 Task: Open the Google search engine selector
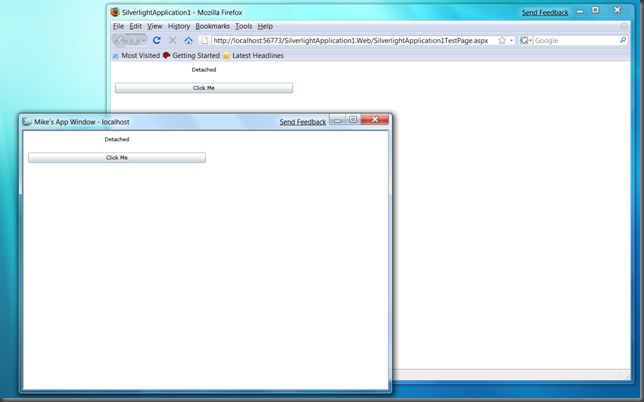tap(526, 40)
